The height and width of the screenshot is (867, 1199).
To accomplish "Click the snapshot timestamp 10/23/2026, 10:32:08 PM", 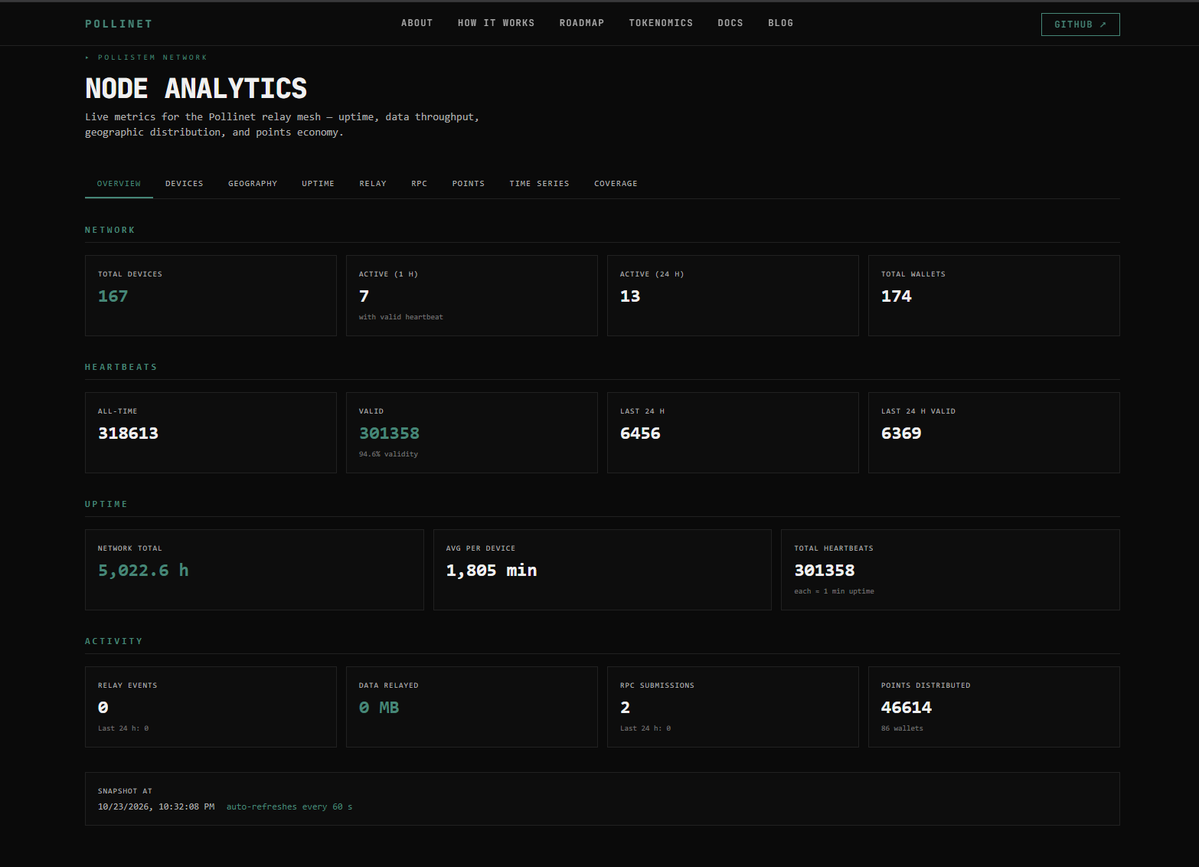I will pyautogui.click(x=156, y=807).
